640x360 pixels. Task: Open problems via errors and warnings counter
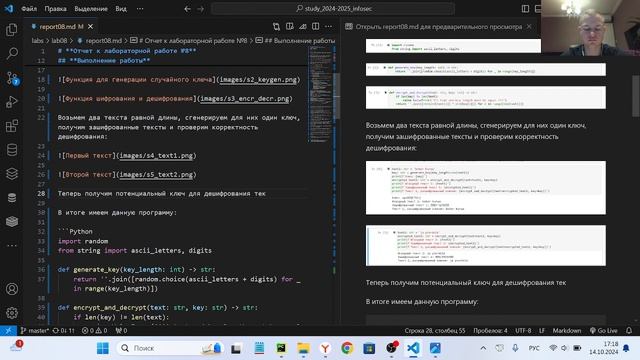point(94,331)
